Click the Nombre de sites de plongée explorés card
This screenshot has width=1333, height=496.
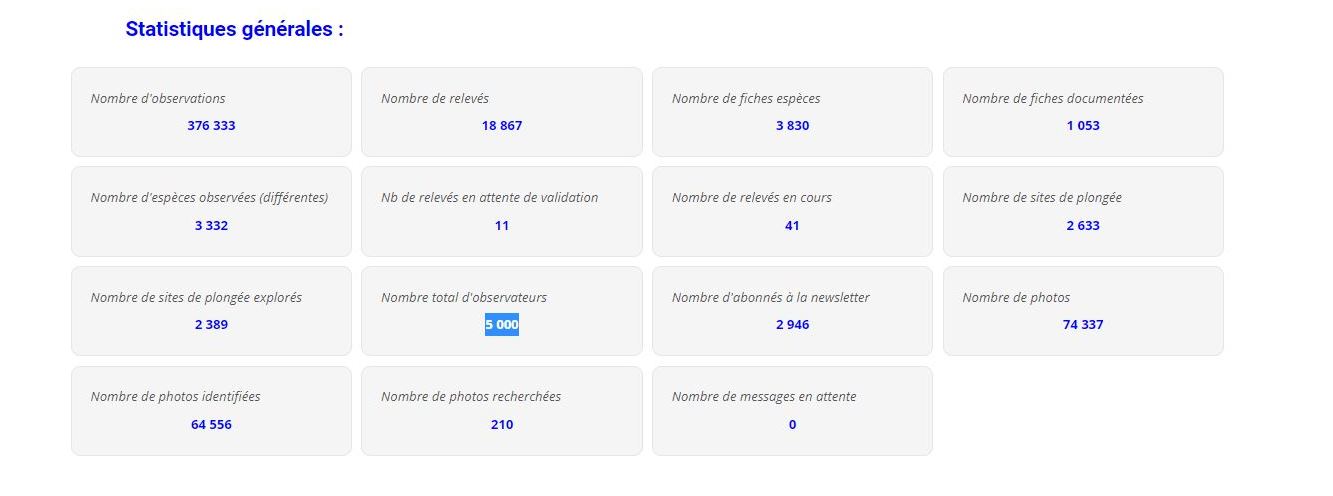point(211,311)
